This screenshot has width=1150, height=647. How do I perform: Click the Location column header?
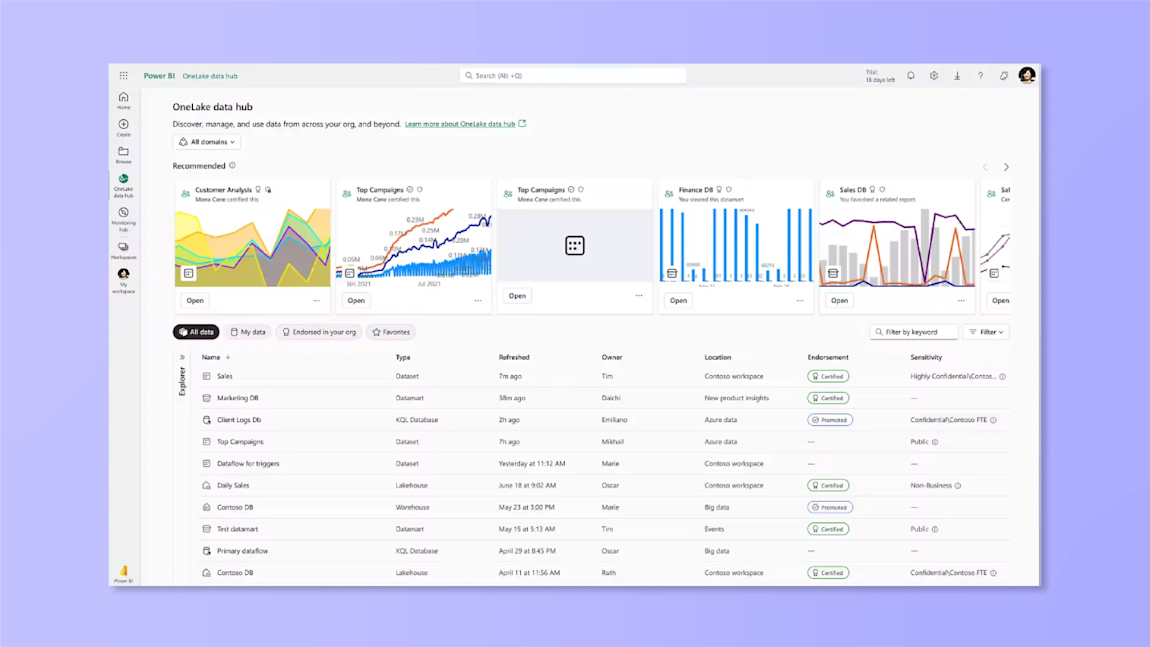coord(718,357)
